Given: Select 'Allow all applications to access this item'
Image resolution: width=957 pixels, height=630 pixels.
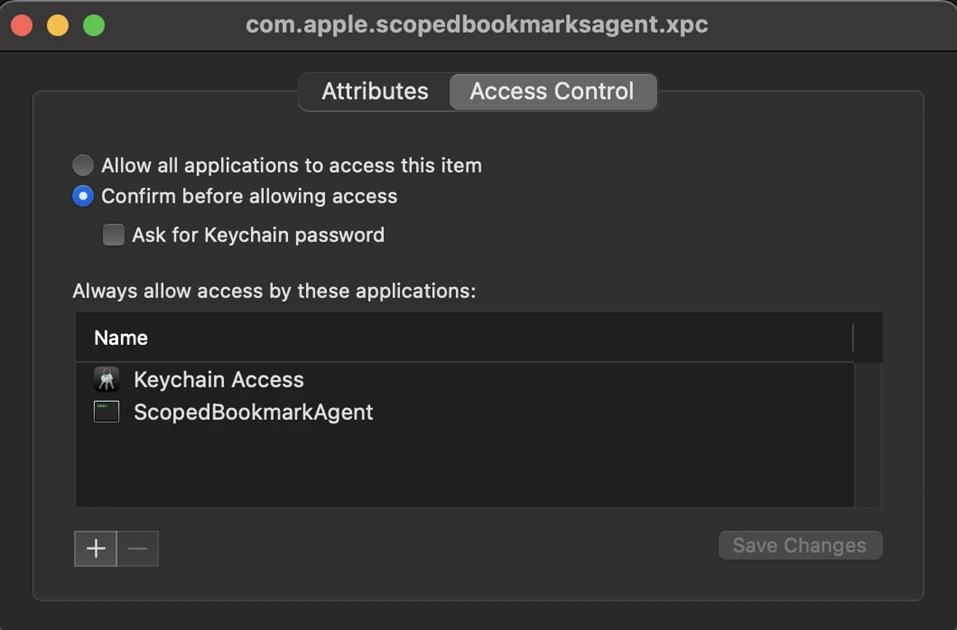Looking at the screenshot, I should pos(83,165).
